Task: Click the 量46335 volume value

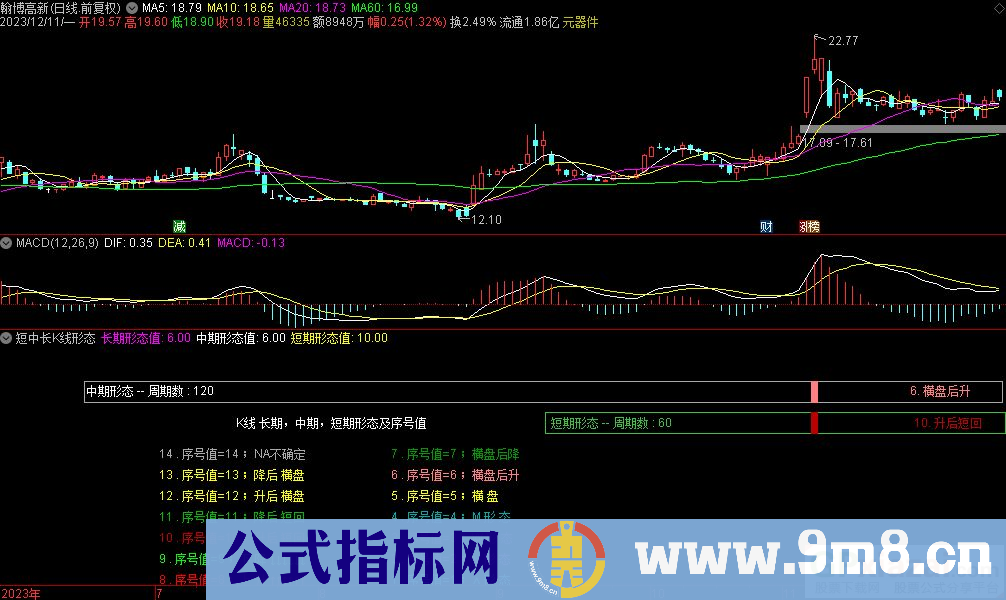Action: click(x=287, y=22)
